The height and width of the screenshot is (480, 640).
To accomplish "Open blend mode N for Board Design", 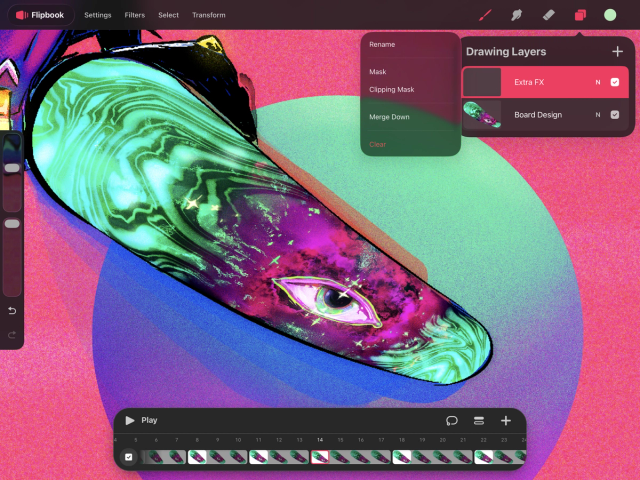I will click(x=598, y=115).
